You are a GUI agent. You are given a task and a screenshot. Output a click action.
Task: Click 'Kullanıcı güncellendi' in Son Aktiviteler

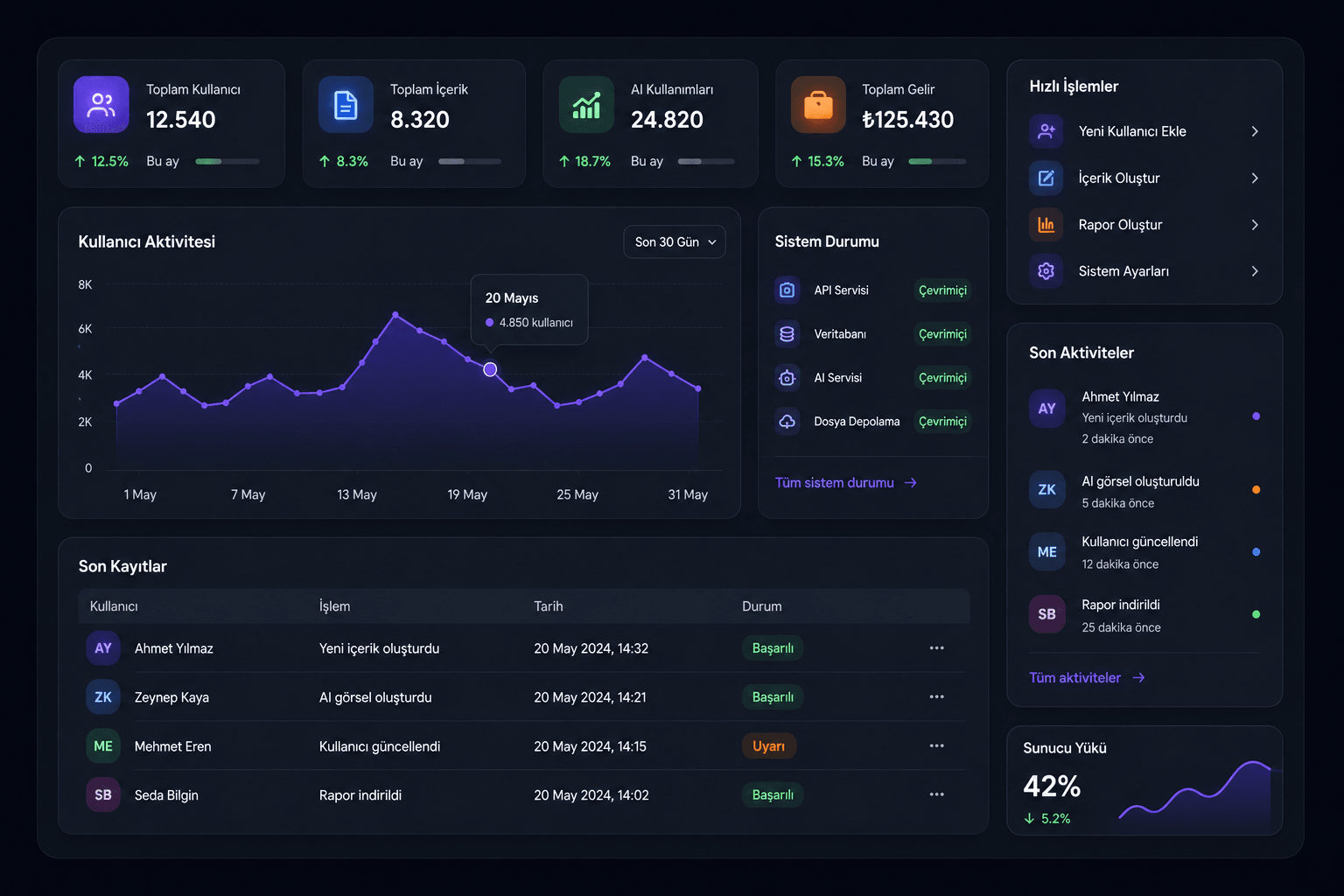(x=1140, y=542)
